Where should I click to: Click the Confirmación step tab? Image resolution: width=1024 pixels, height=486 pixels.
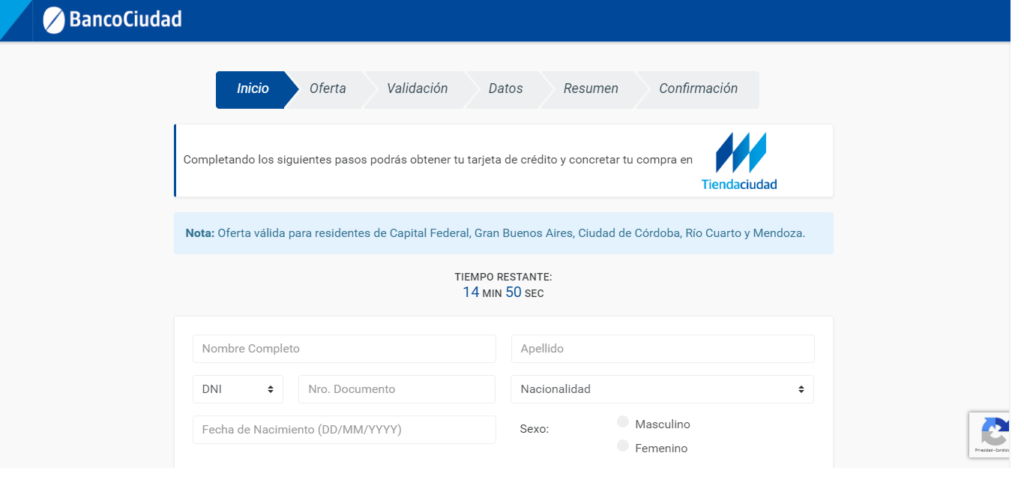(x=698, y=89)
